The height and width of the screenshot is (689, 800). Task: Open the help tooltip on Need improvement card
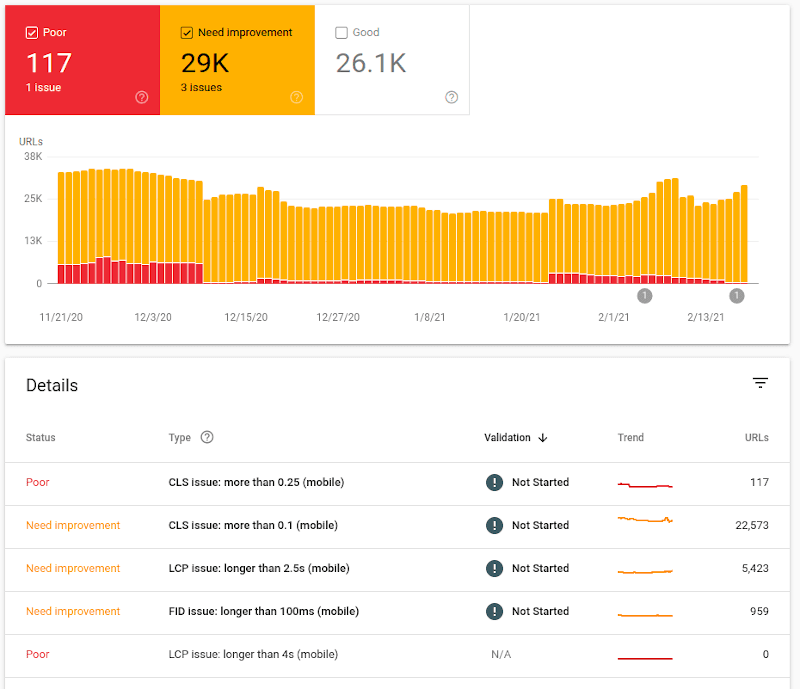tap(296, 97)
